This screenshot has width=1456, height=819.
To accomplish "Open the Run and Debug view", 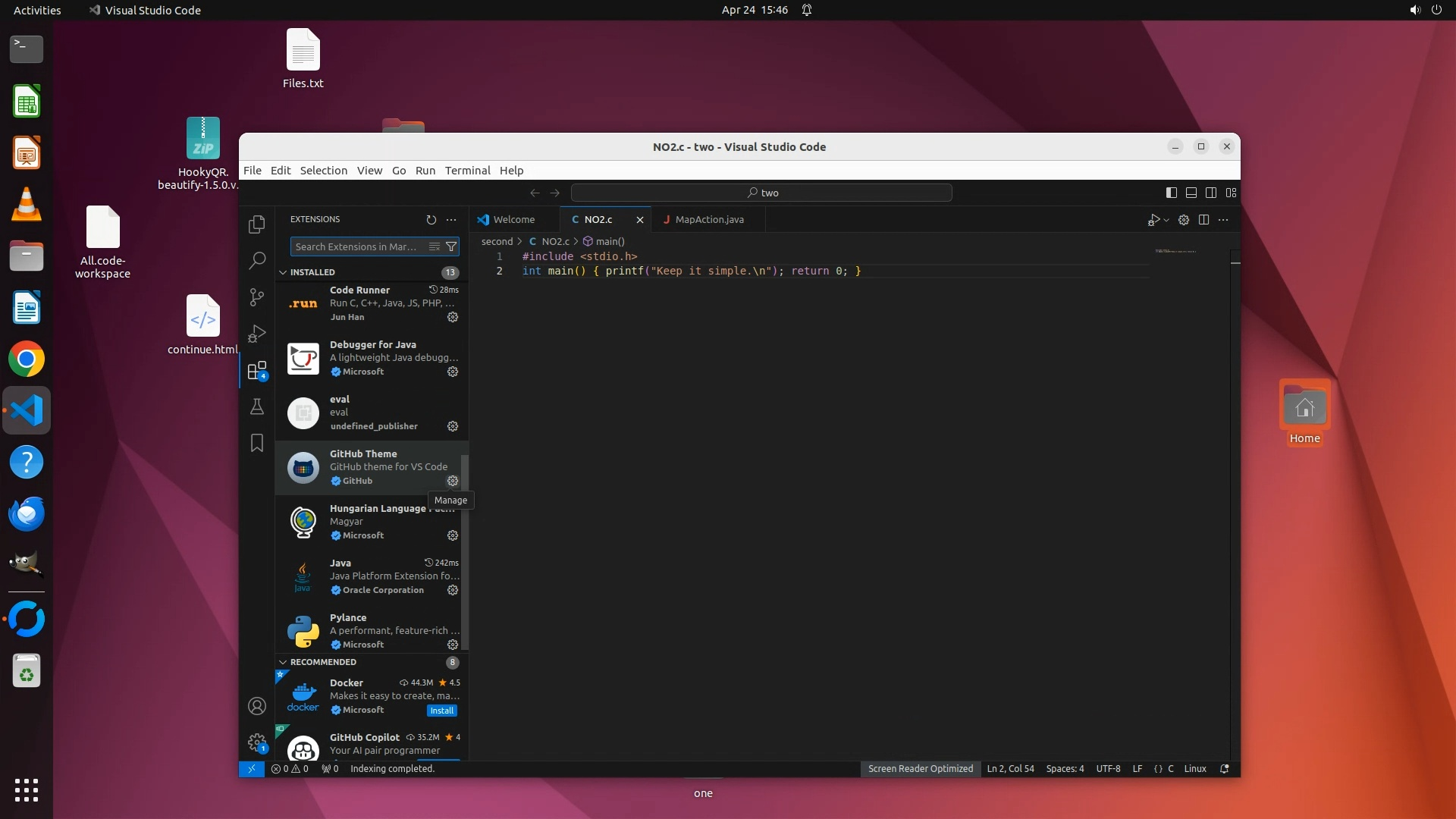I will (x=257, y=334).
